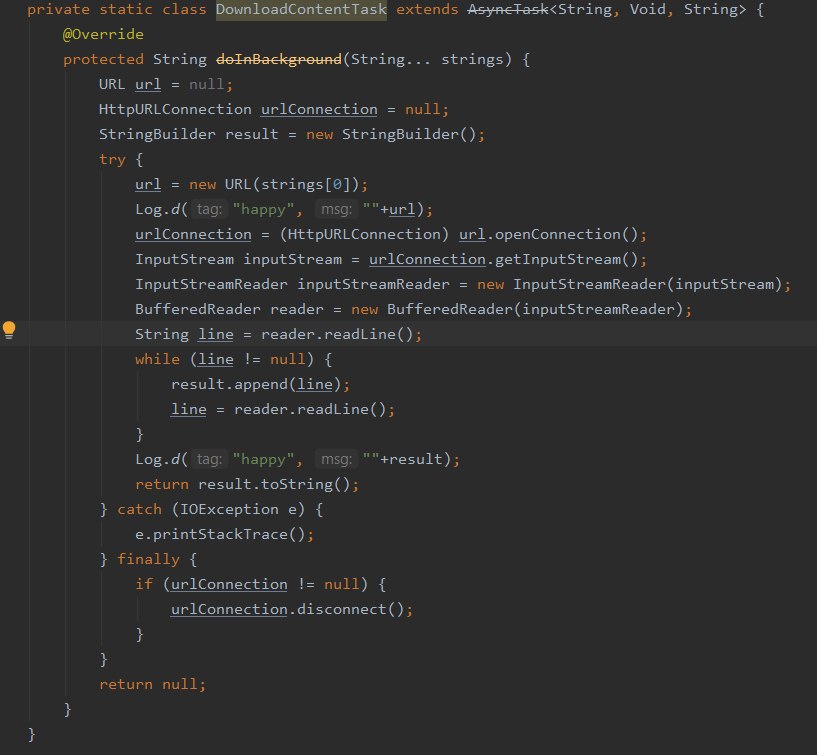Click '<String, Void, String>' generic parameters
817x755 pixels.
(648, 9)
